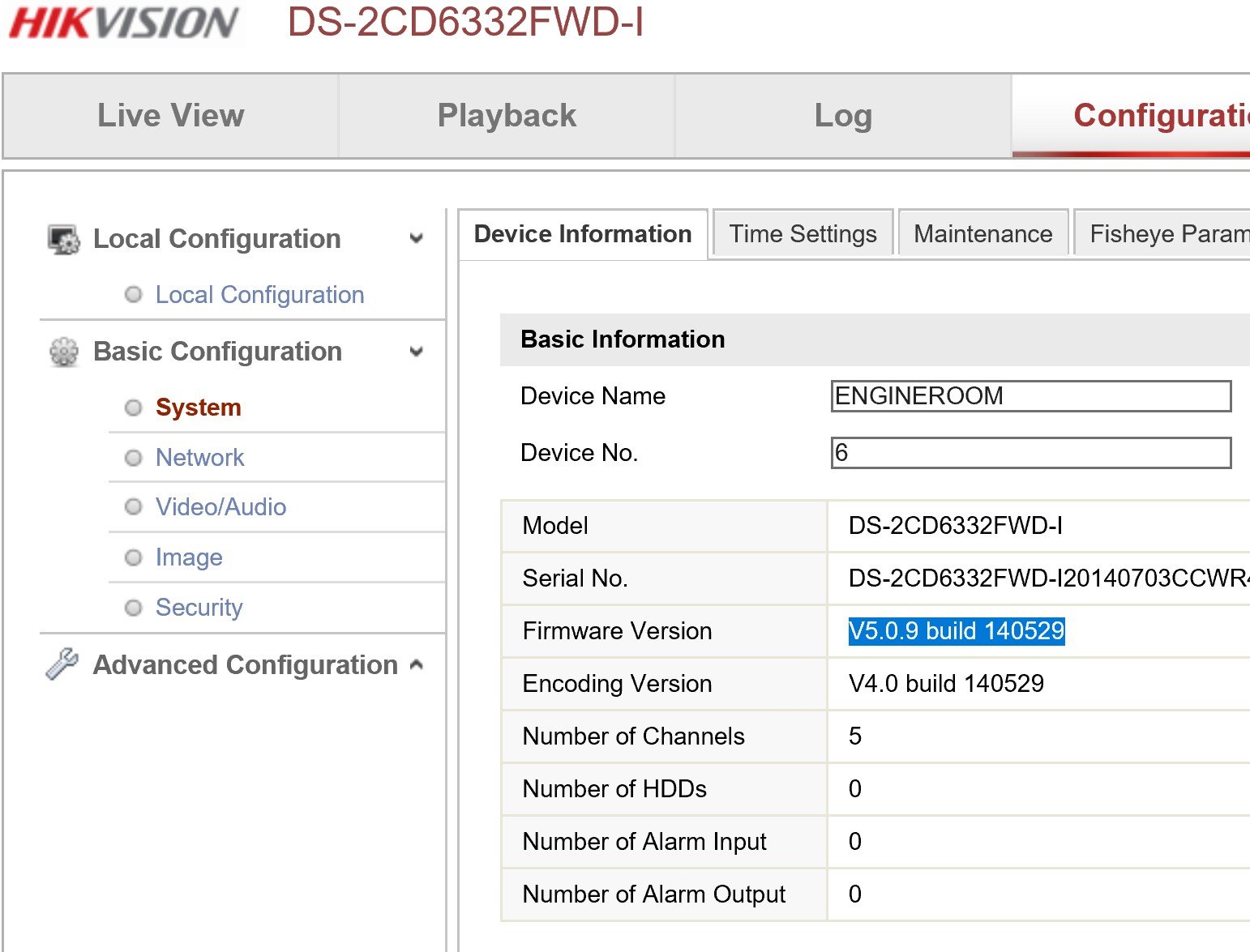Expand the Advanced Configuration section arrow
This screenshot has width=1250, height=952.
417,665
